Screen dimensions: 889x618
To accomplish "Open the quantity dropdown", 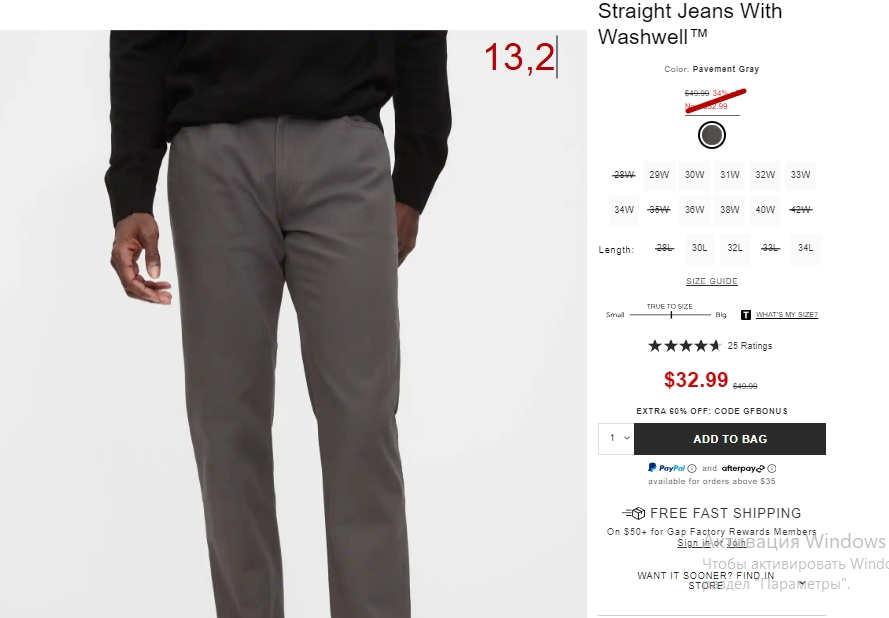I will coord(616,438).
